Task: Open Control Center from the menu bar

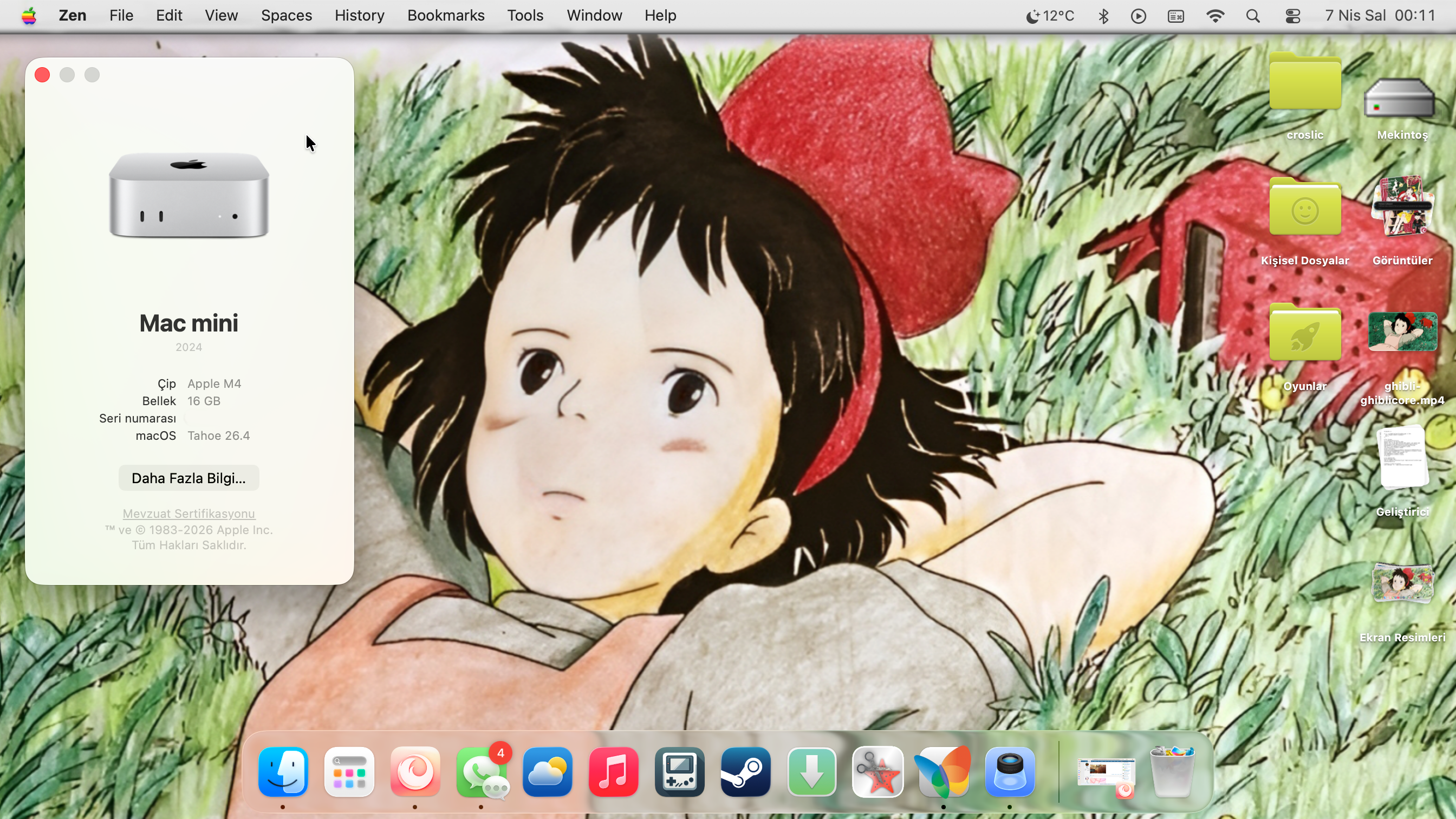Action: (1292, 16)
